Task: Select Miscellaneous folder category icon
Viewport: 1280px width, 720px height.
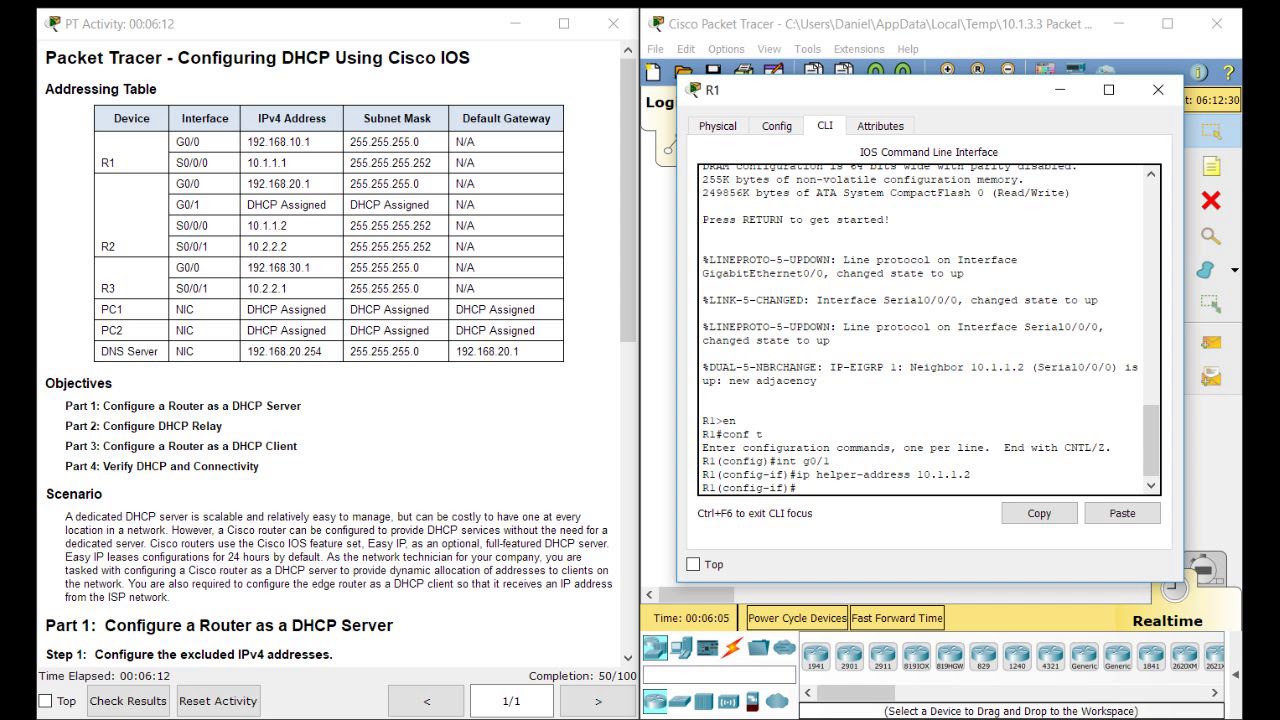Action: click(x=759, y=648)
